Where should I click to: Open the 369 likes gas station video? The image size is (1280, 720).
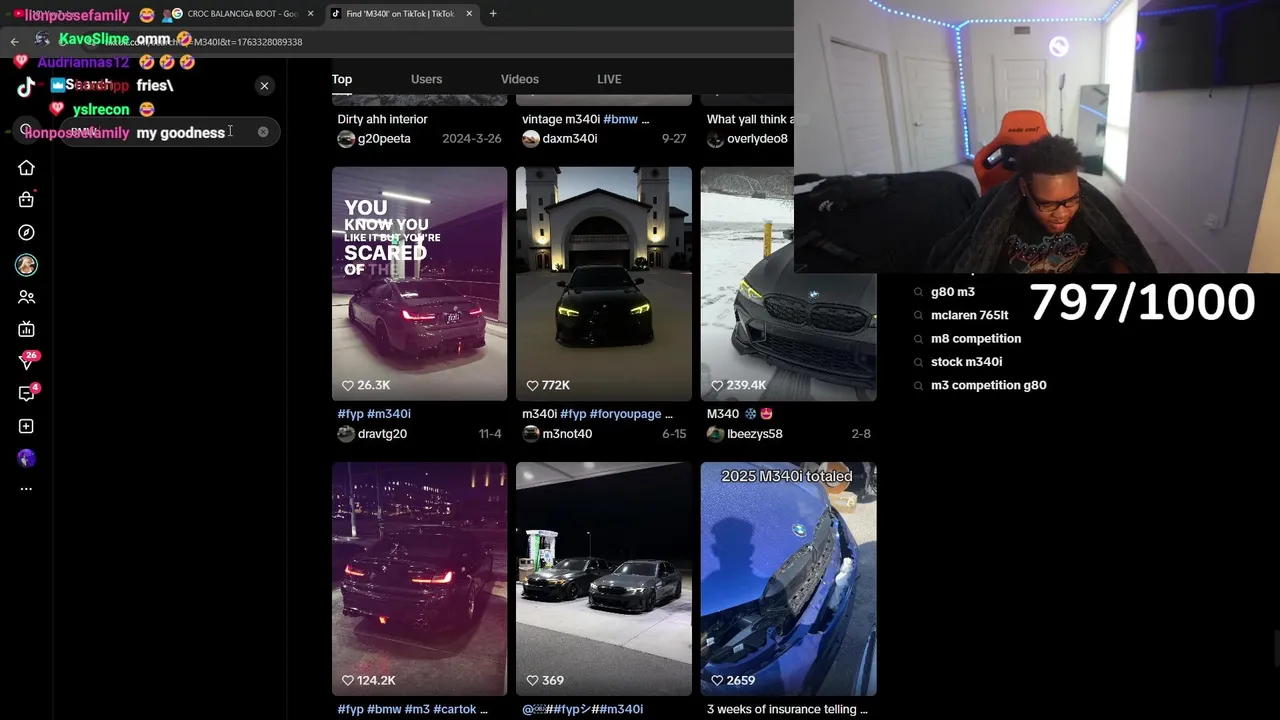(x=603, y=579)
